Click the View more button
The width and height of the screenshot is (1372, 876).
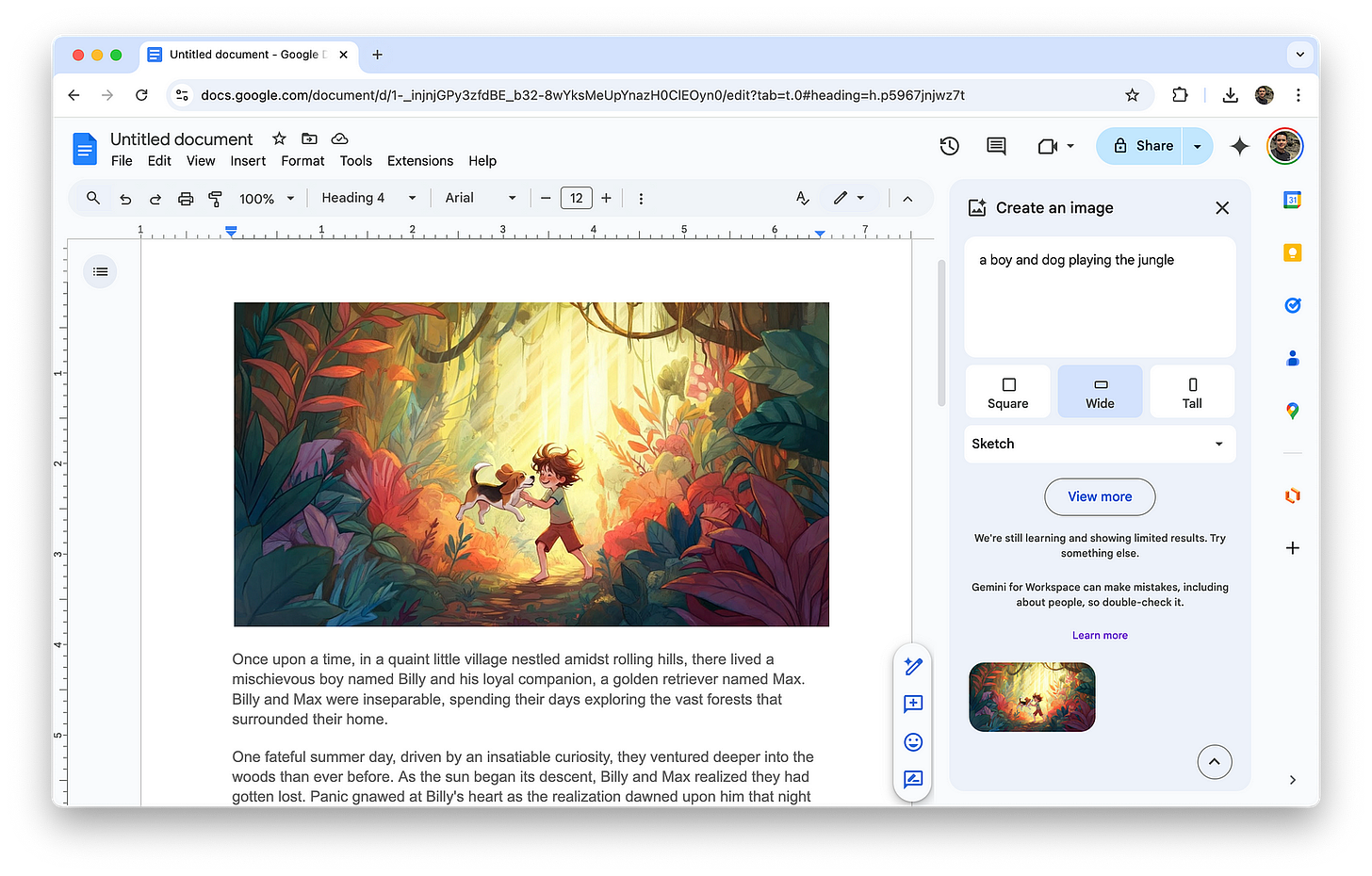pyautogui.click(x=1100, y=496)
